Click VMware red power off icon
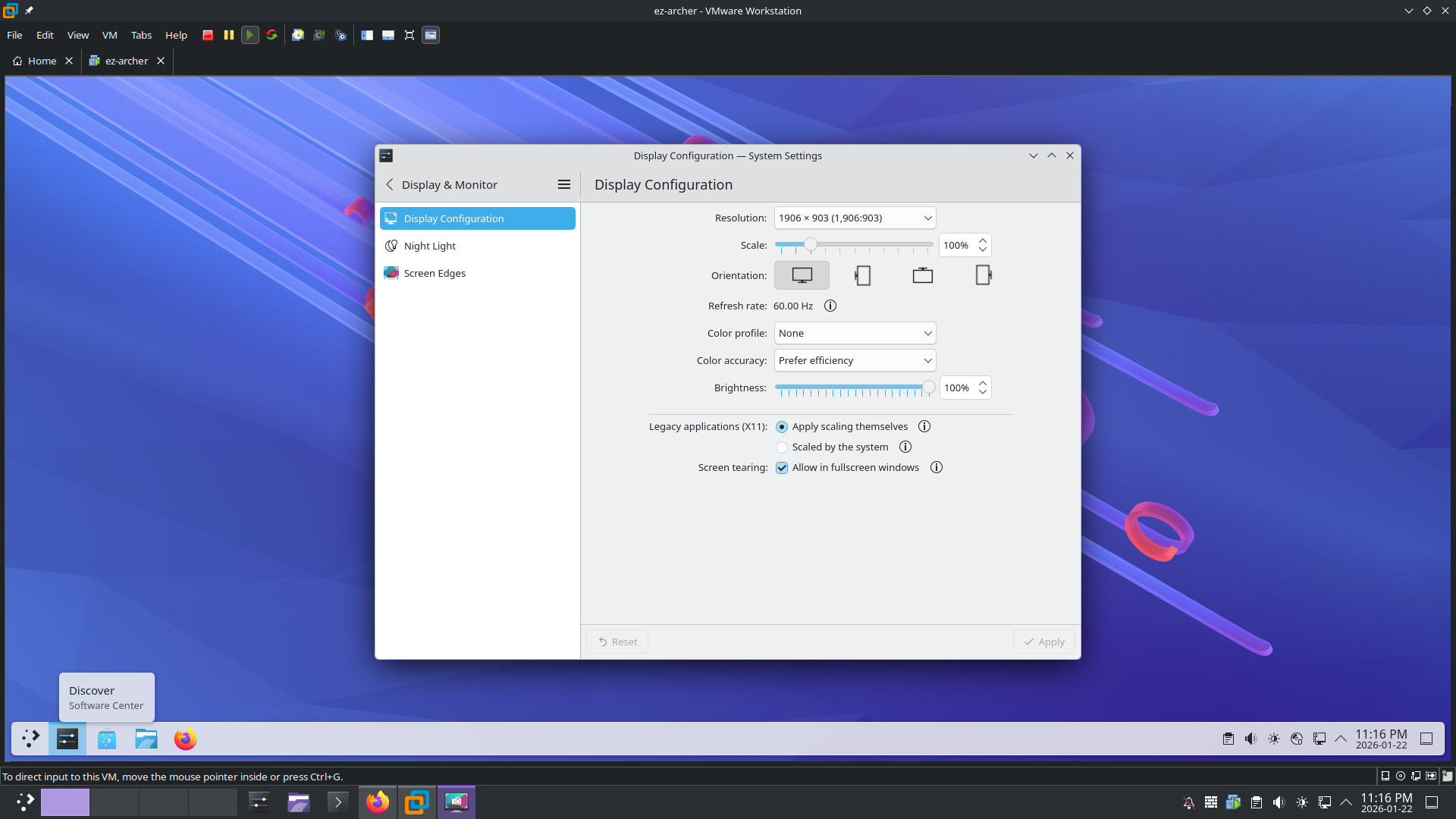Screen dimensions: 1456x819 [208, 35]
